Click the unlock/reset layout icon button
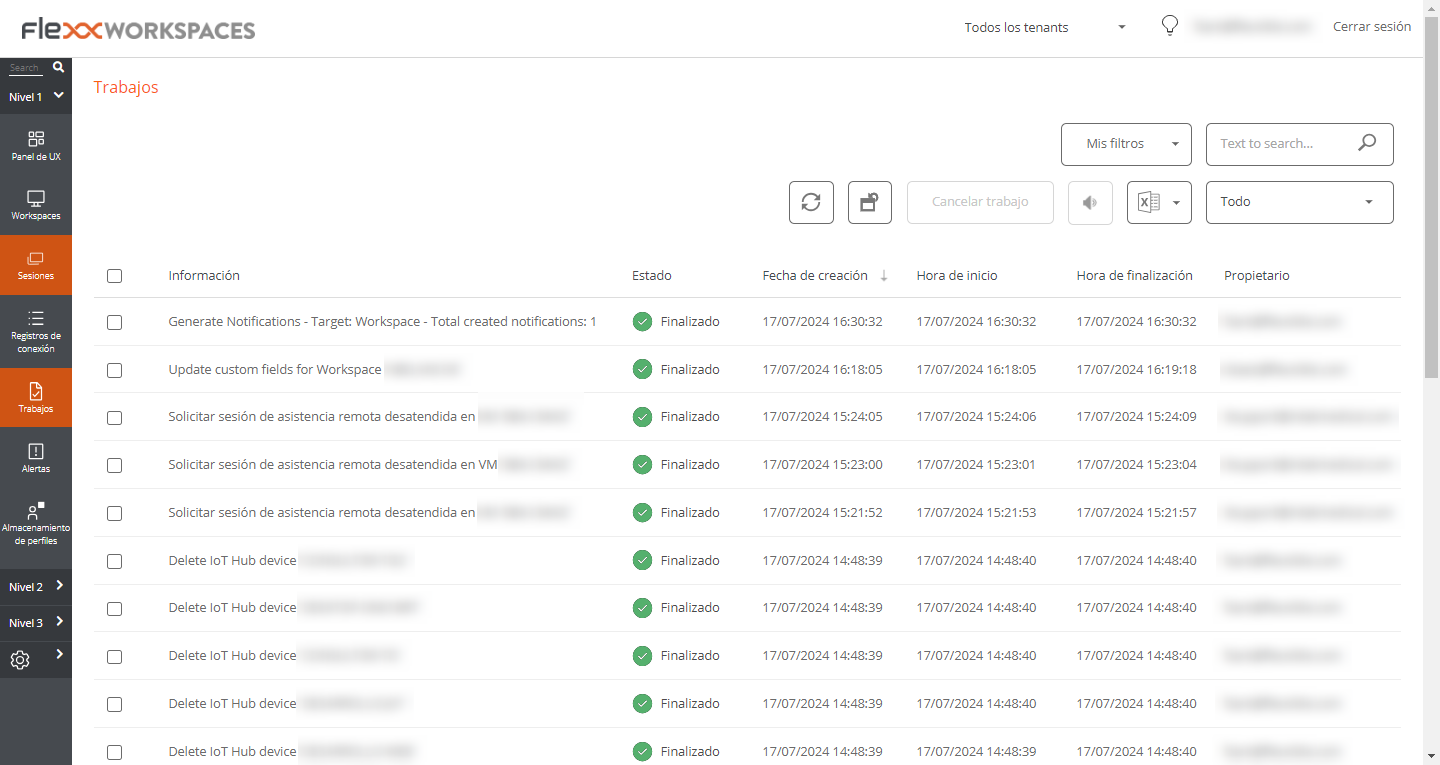Image resolution: width=1440 pixels, height=765 pixels. click(870, 202)
